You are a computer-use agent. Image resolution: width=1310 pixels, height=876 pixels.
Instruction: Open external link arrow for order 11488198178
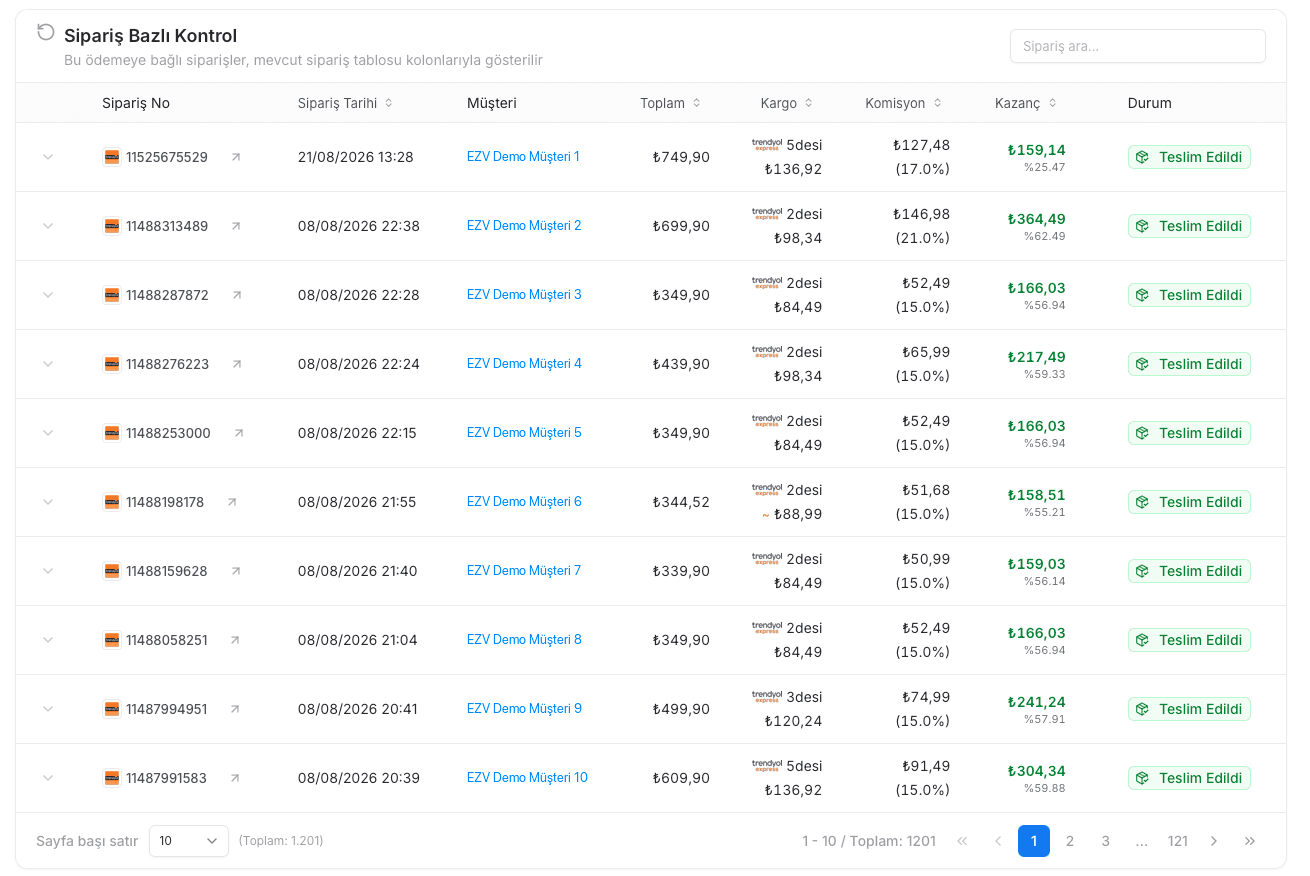tap(232, 502)
